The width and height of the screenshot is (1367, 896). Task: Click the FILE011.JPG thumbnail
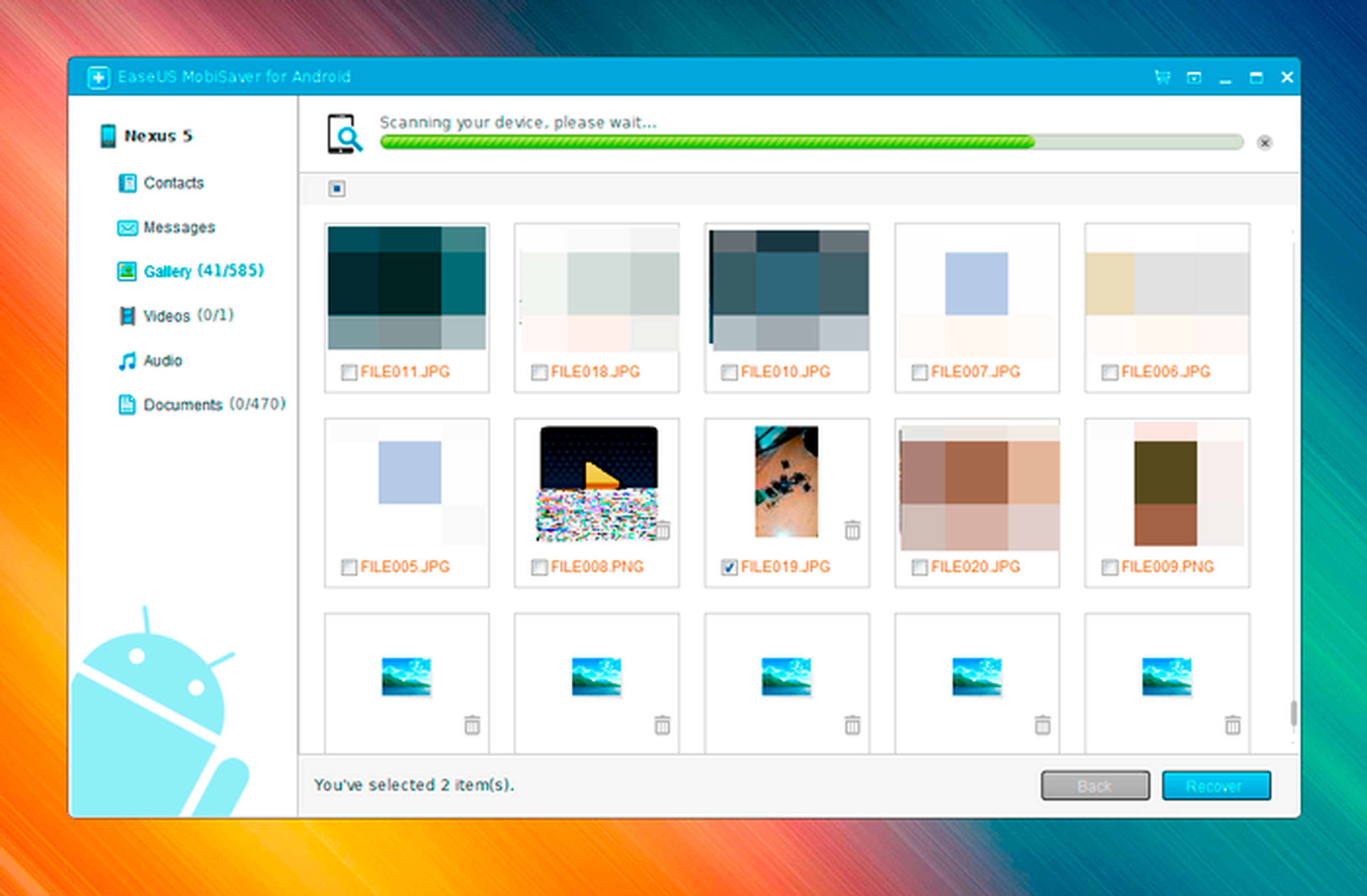pos(407,288)
